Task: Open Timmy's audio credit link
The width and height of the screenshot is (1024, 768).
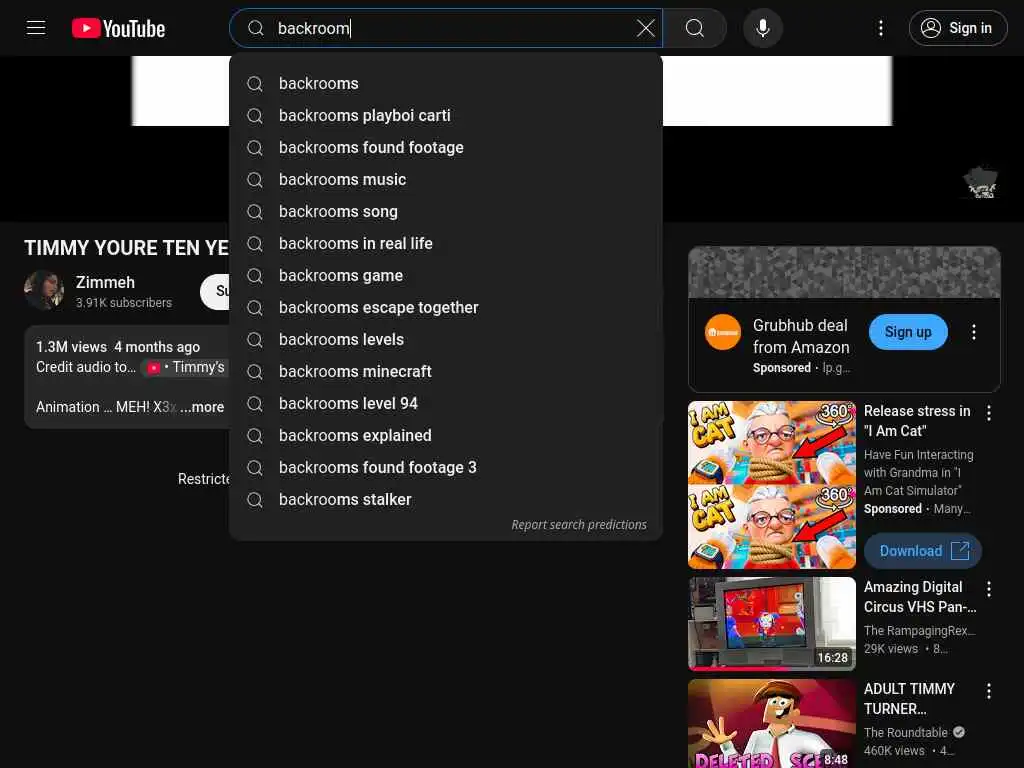Action: pos(187,367)
